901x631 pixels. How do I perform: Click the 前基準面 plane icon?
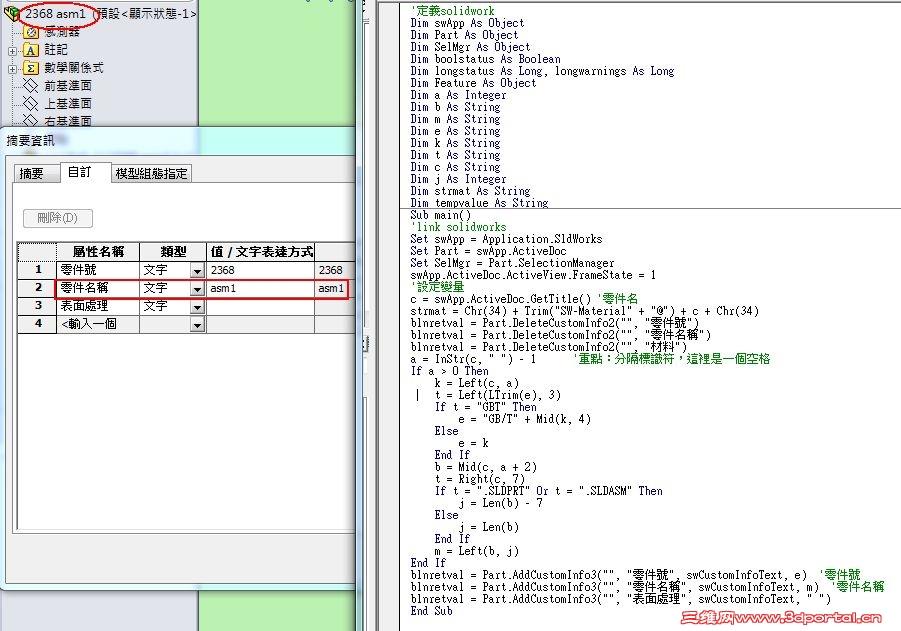30,86
